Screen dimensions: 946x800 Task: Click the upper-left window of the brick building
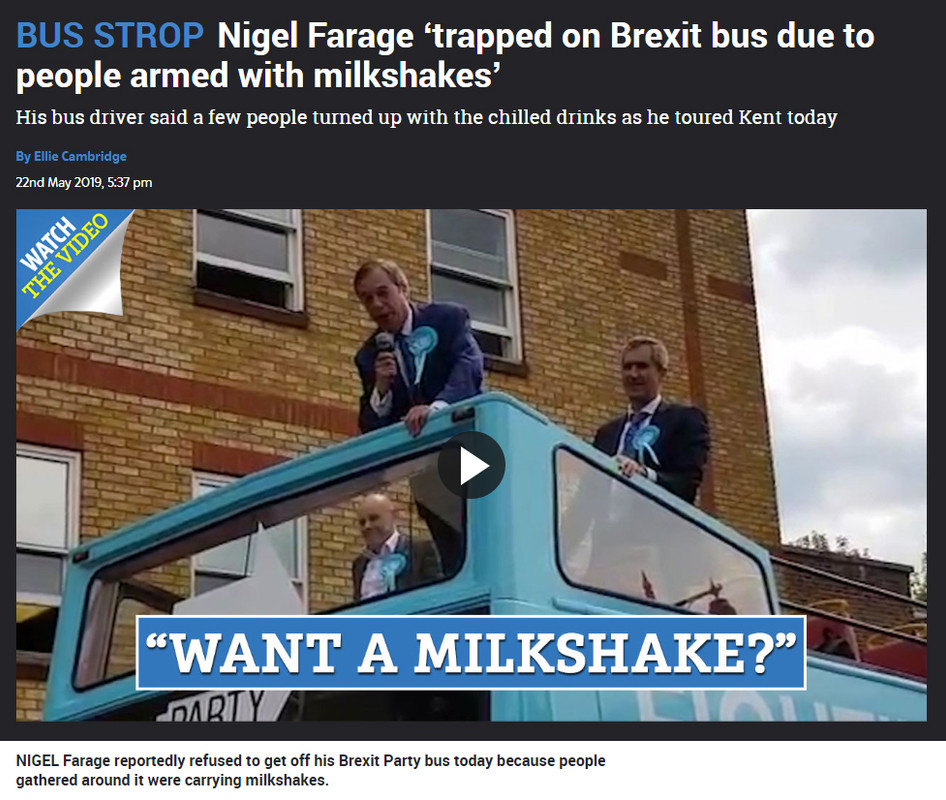pyautogui.click(x=248, y=259)
